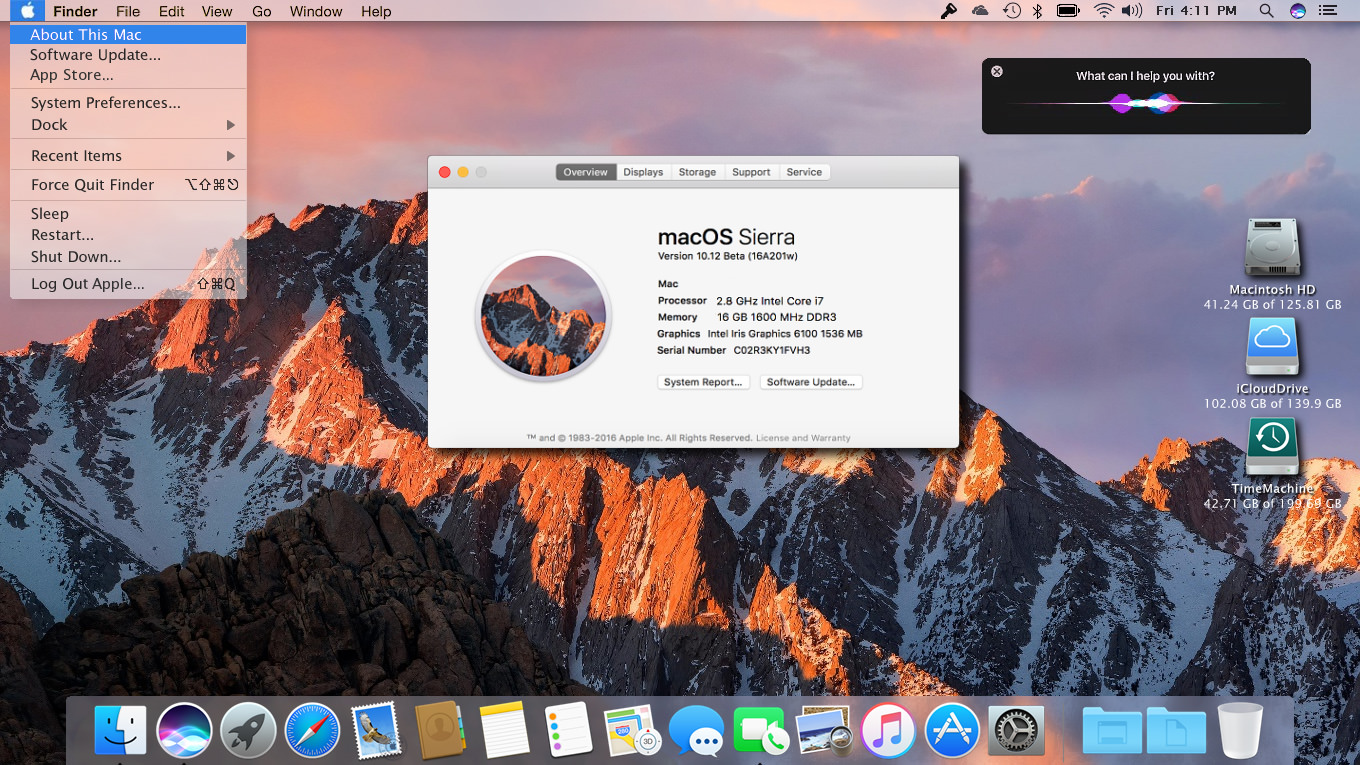1360x765 pixels.
Task: Choose Log Out Apple… menu item
Action: tap(128, 284)
